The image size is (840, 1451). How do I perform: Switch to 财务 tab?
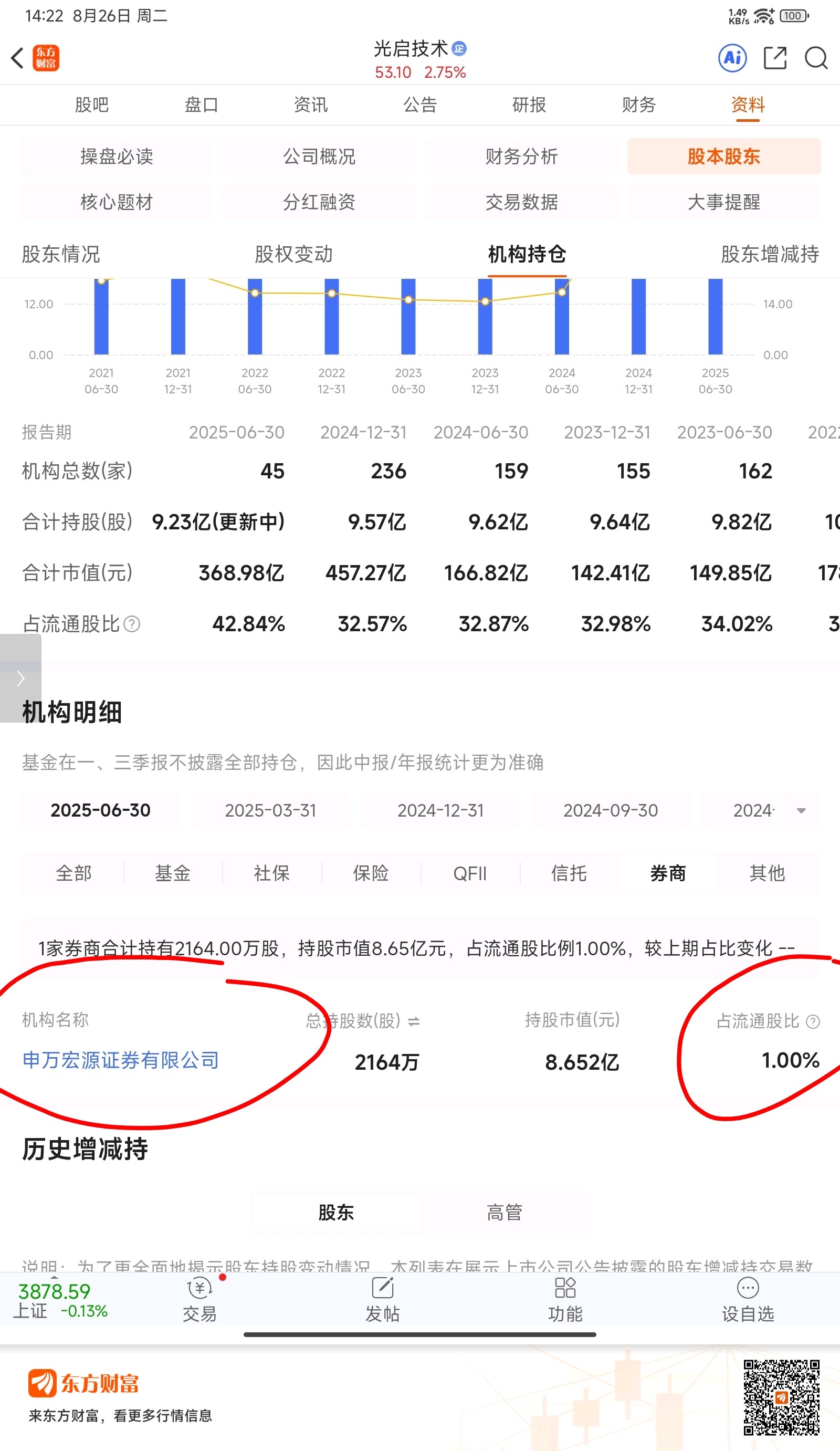[638, 105]
